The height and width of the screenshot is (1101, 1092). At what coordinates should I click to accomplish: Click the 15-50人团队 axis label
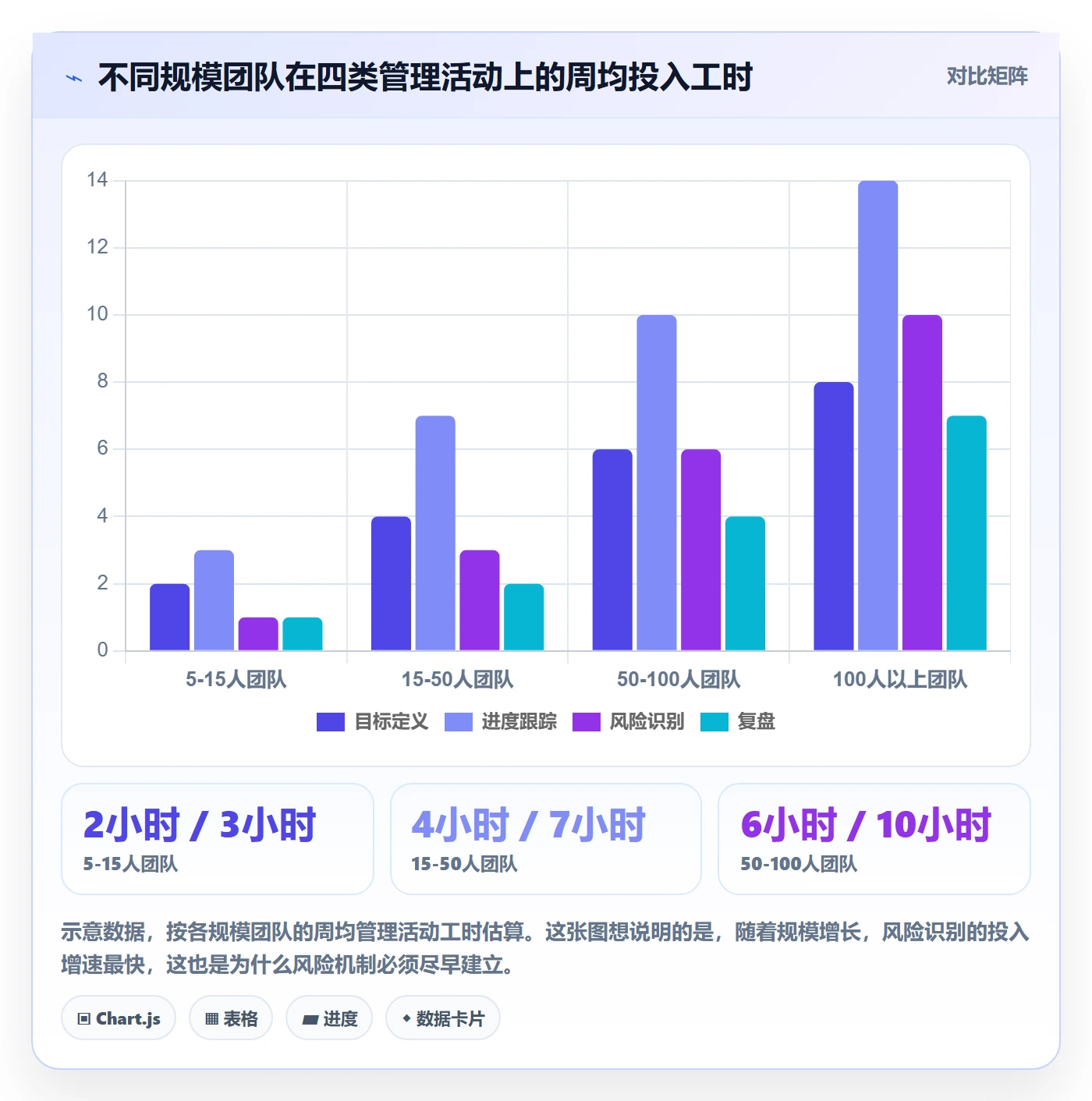point(457,679)
